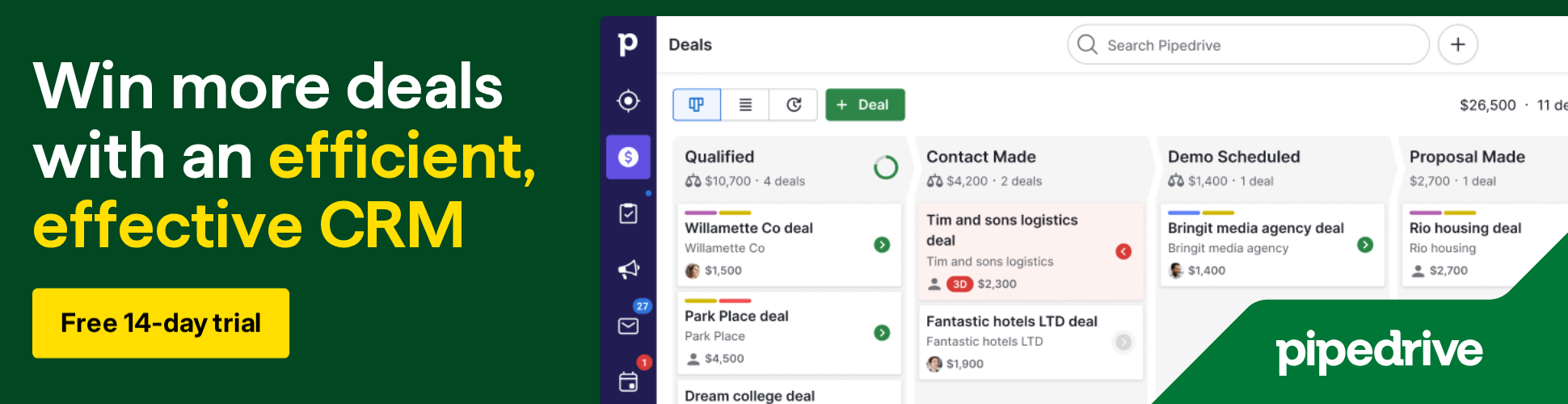Screen dimensions: 1568x404
Task: Open the Mail inbox icon
Action: tap(628, 326)
